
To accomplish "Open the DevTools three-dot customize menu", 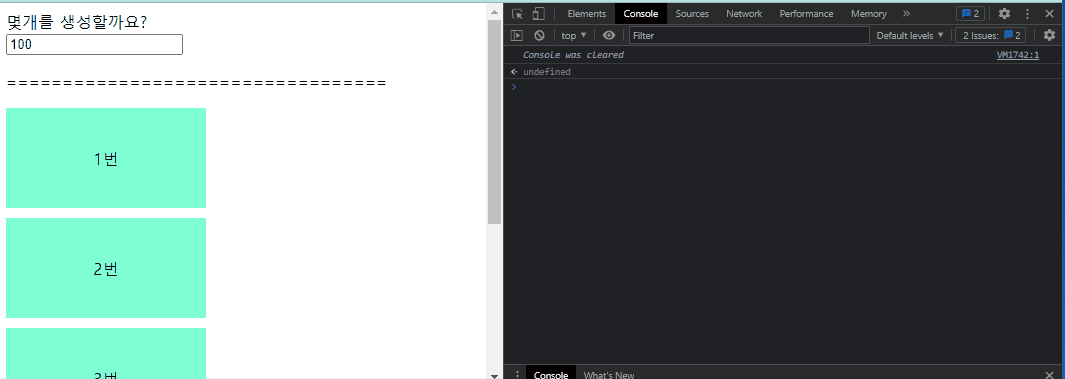I will tap(1027, 14).
